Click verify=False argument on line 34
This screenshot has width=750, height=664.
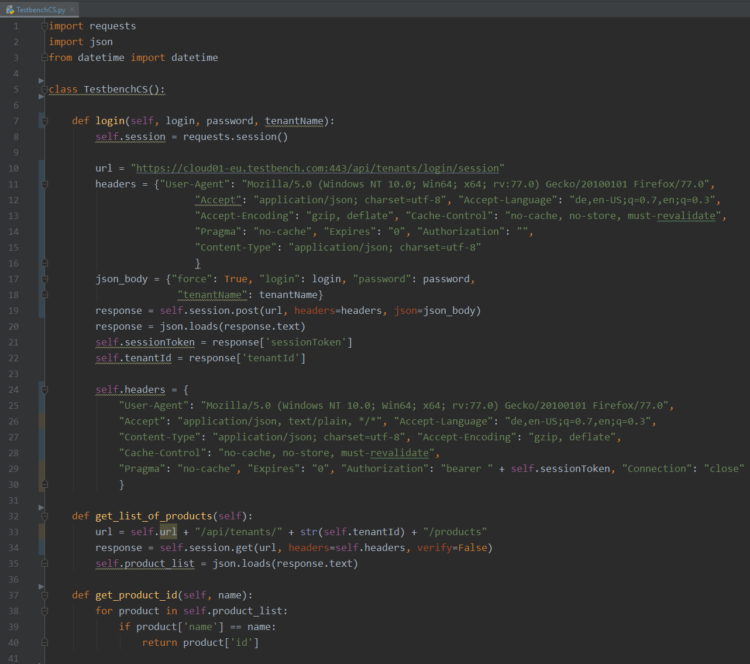pyautogui.click(x=452, y=548)
